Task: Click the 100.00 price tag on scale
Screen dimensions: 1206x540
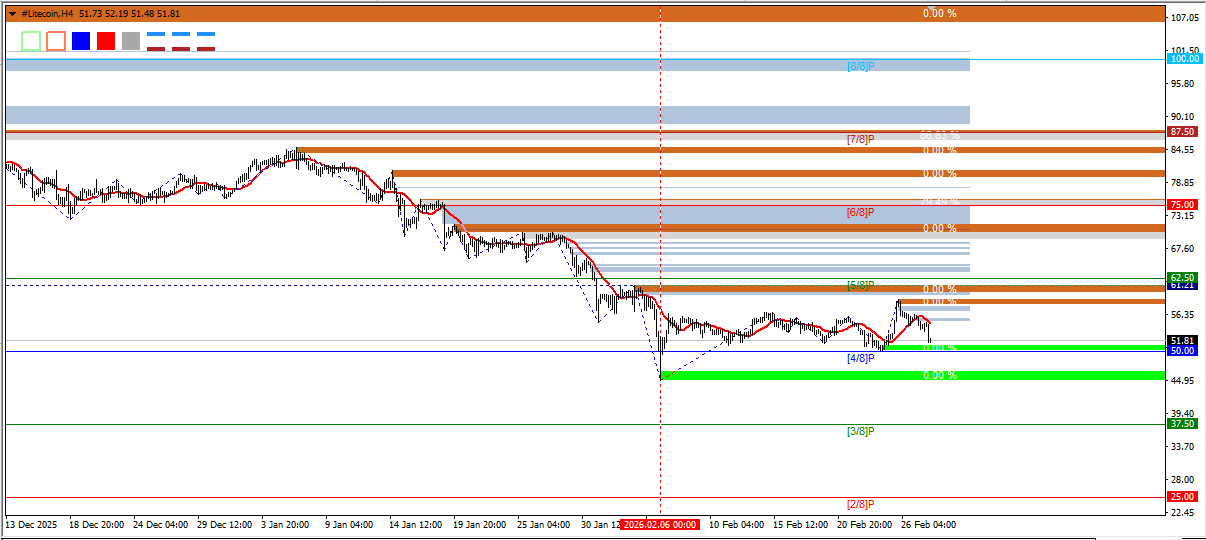Action: (1183, 59)
